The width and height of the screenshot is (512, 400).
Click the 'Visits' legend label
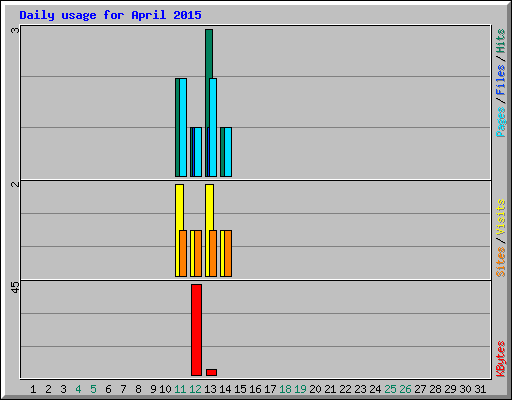(501, 217)
